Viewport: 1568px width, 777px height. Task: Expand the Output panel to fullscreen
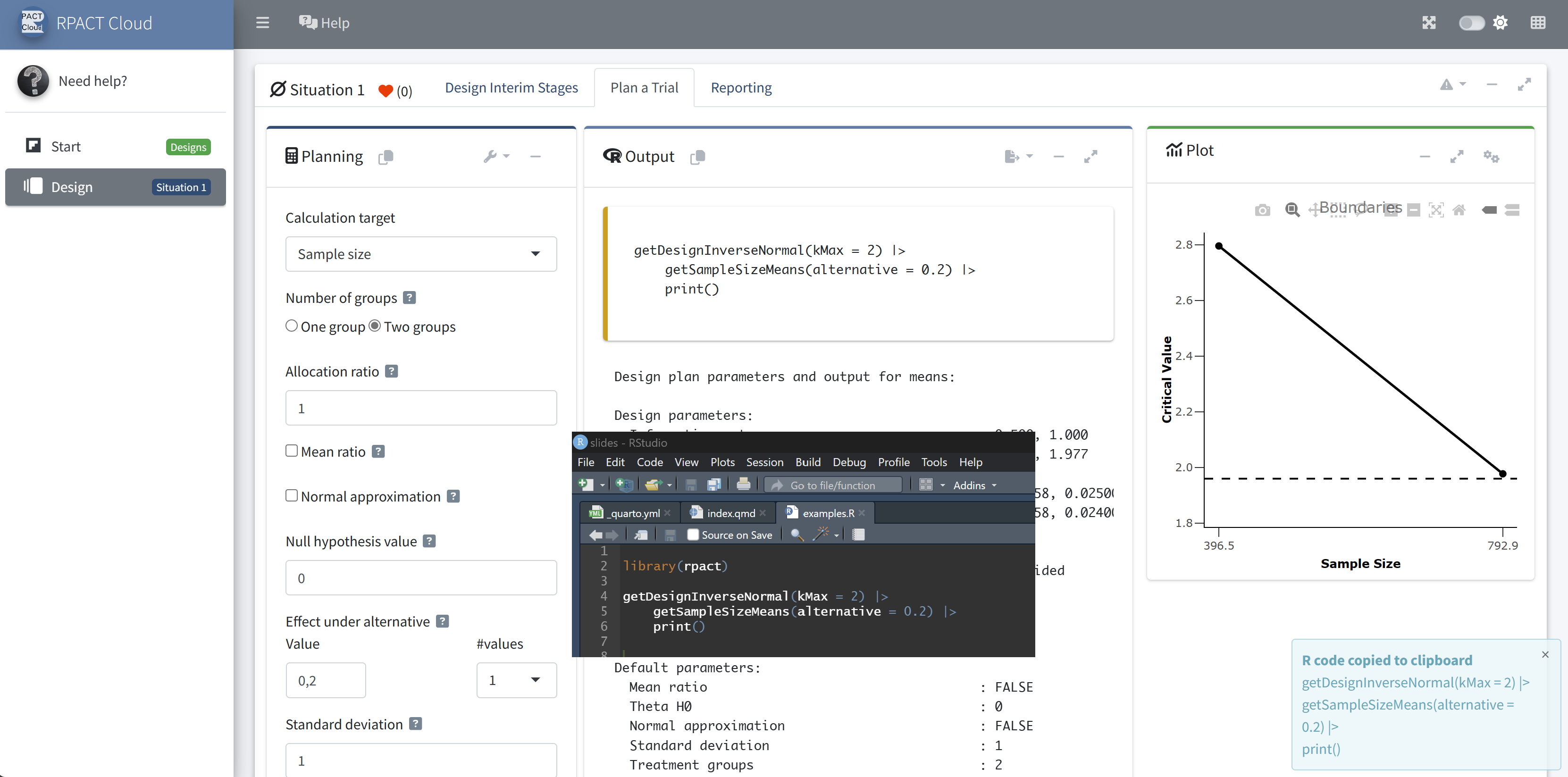[x=1090, y=156]
